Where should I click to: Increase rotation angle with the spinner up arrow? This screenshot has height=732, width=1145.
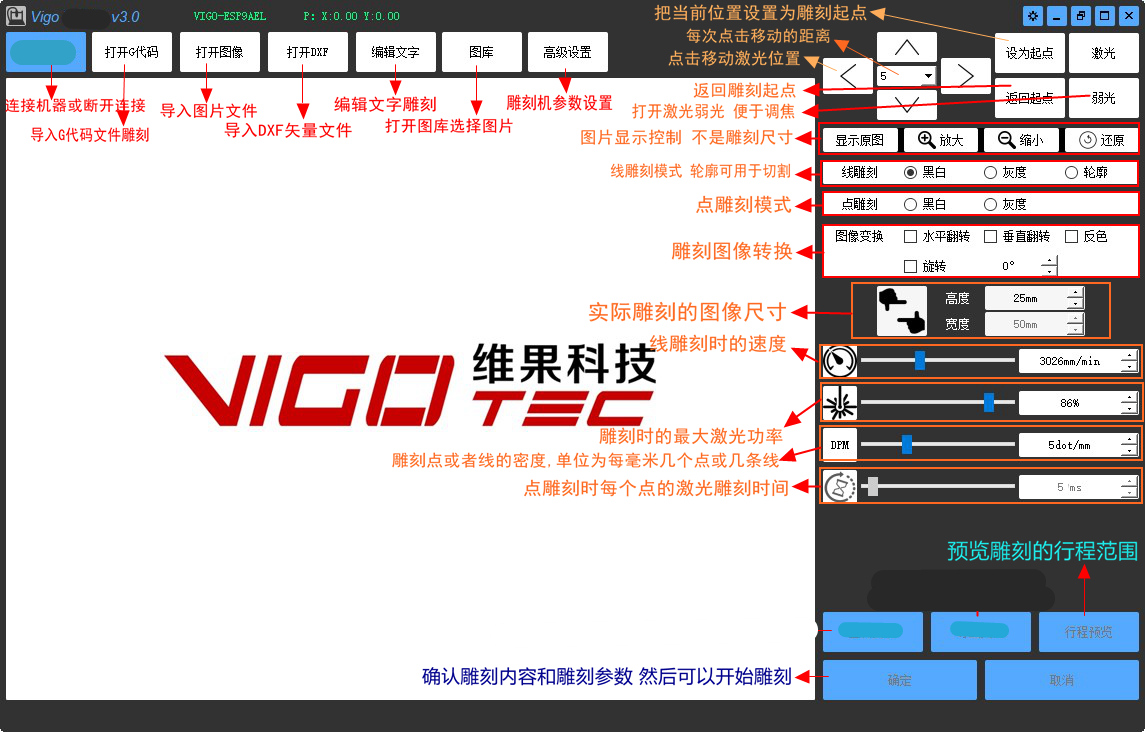[1049, 261]
